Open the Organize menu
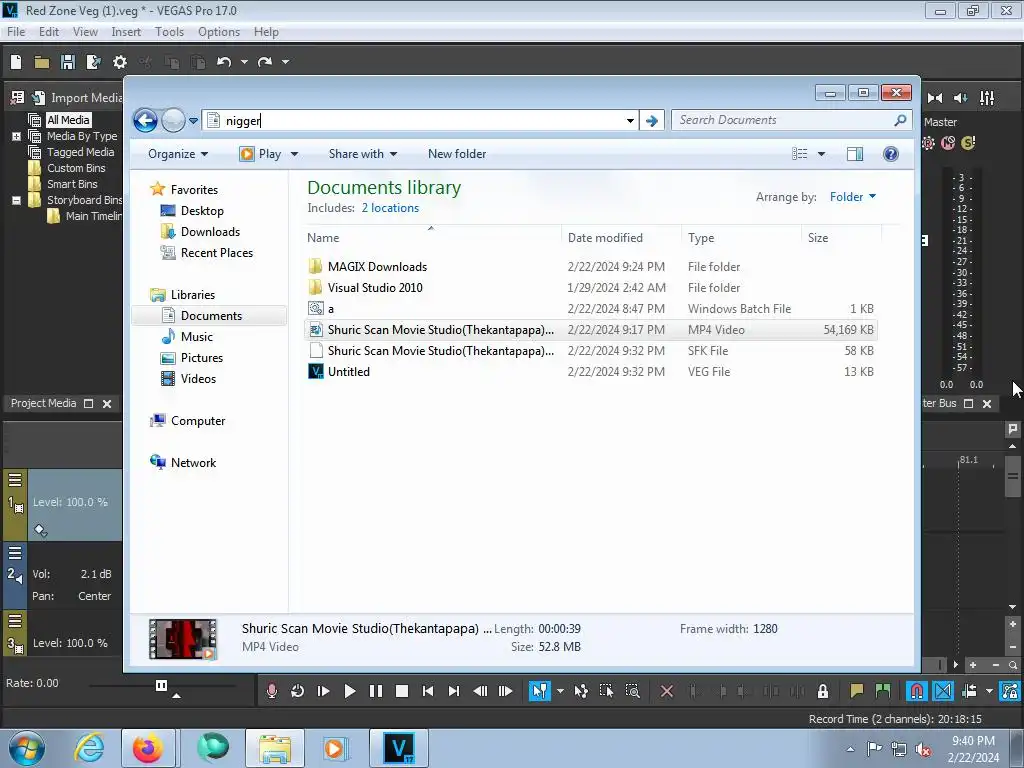The image size is (1024, 768). pyautogui.click(x=178, y=154)
